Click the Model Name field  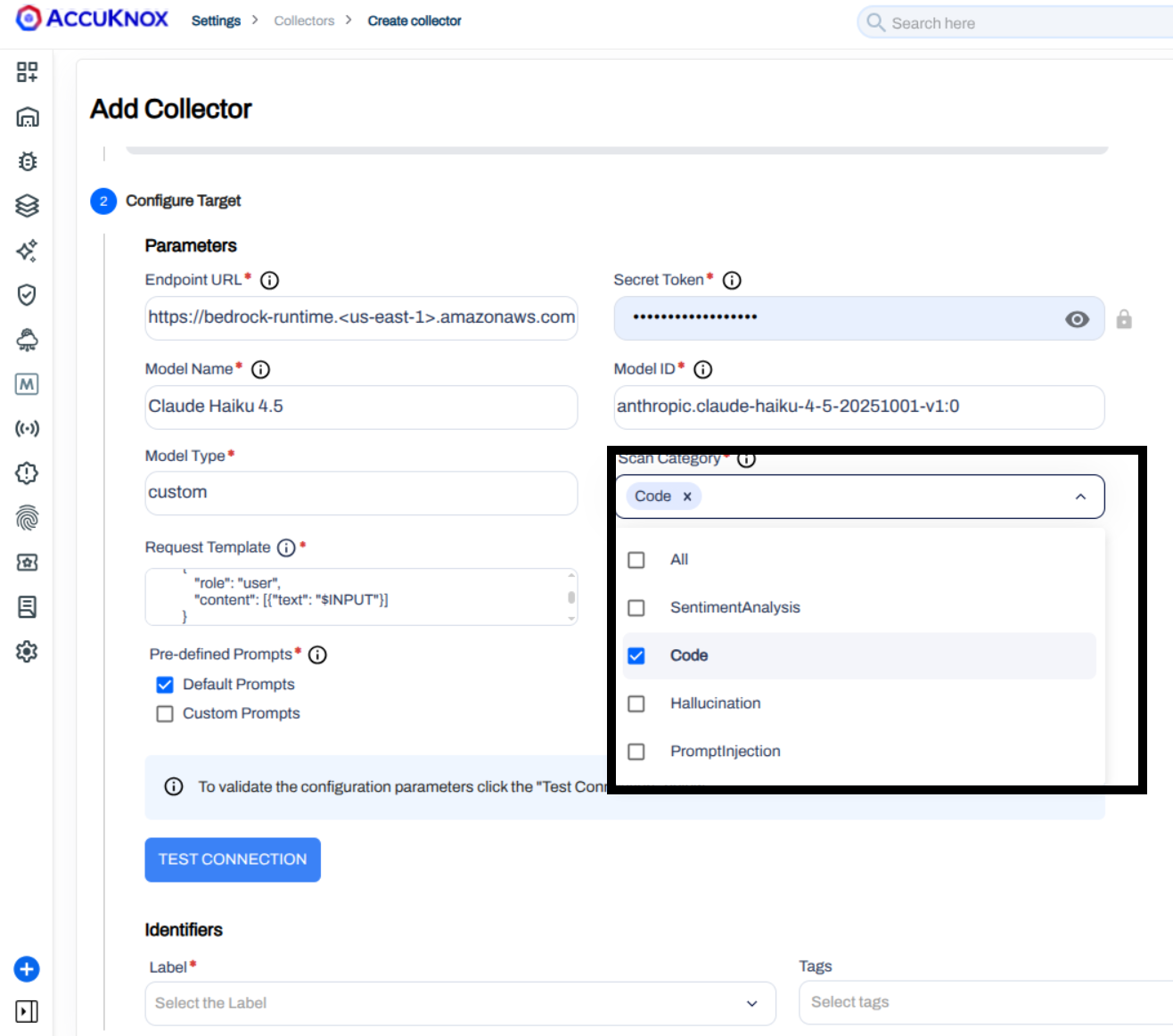(361, 407)
